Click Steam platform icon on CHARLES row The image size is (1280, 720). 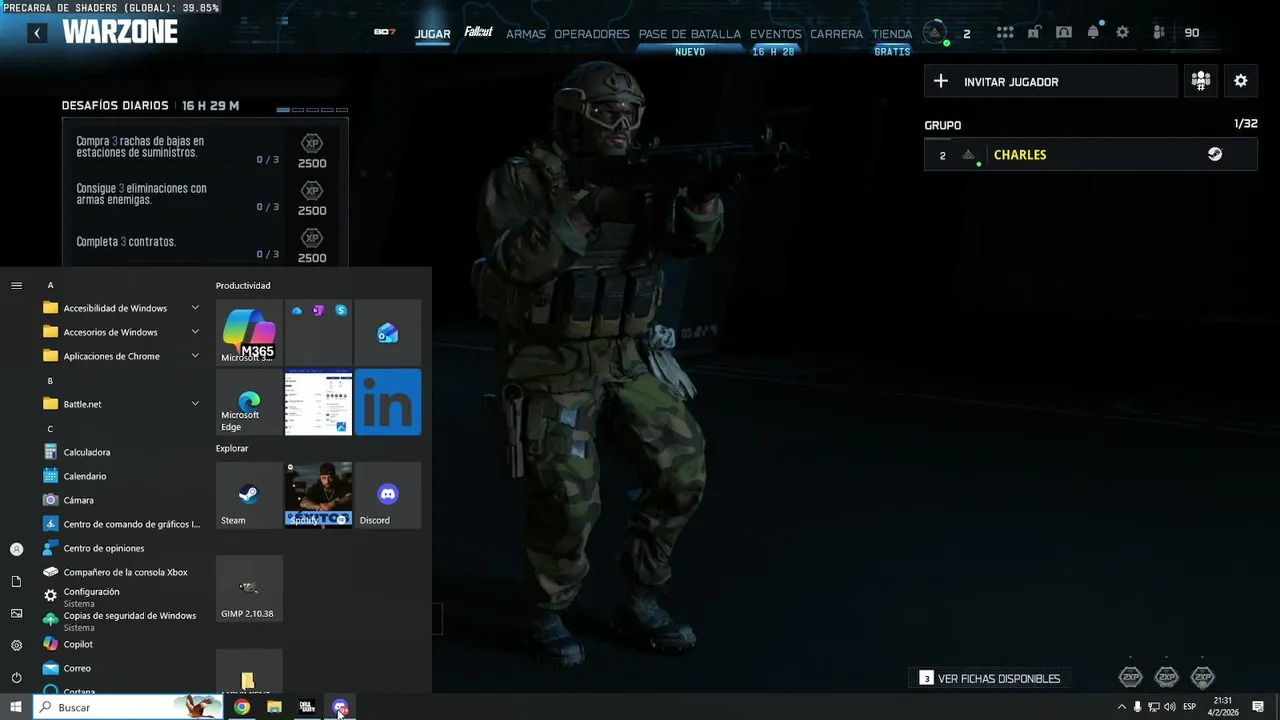tap(1215, 155)
